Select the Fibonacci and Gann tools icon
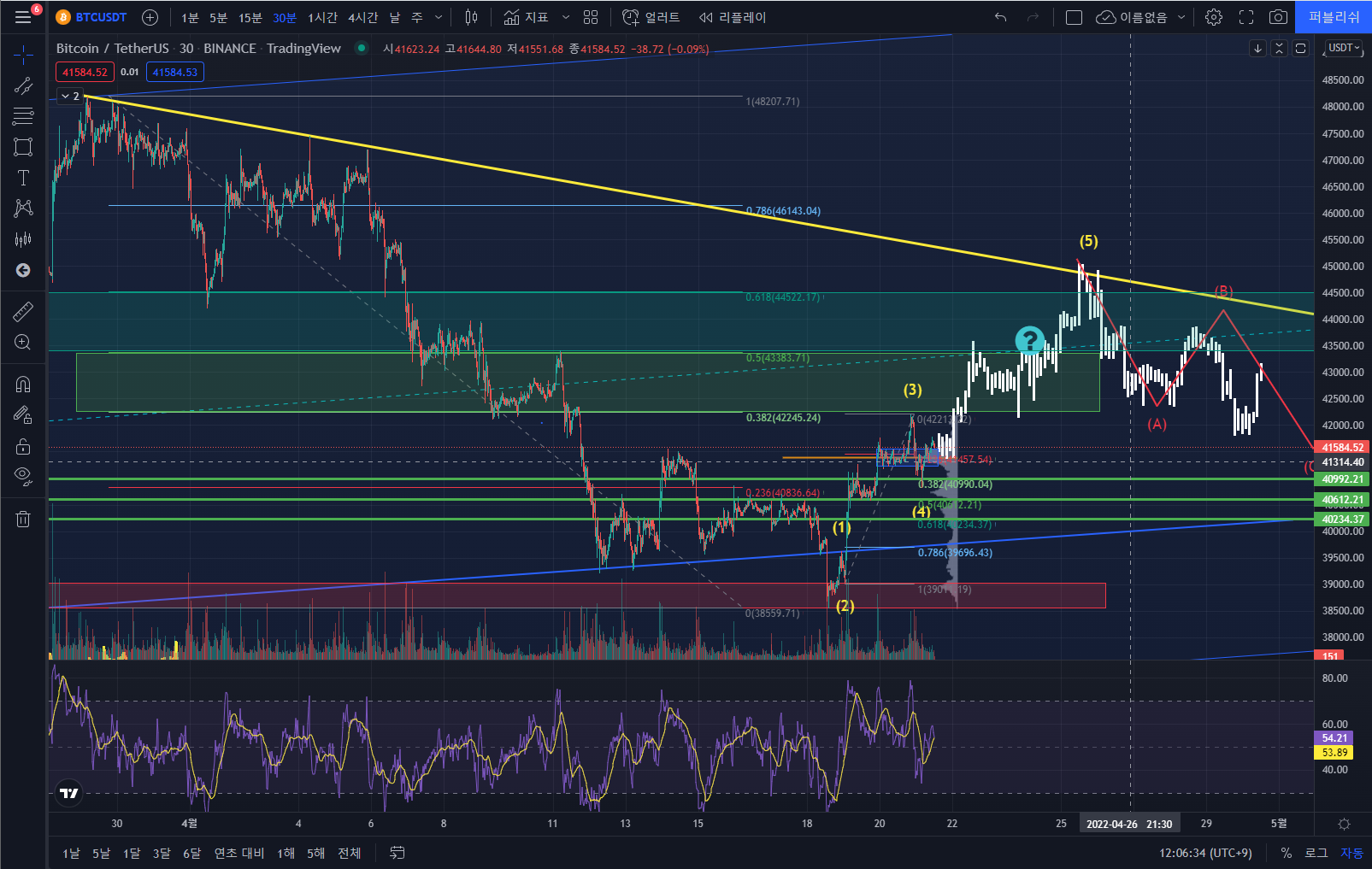The height and width of the screenshot is (869, 1372). [x=23, y=116]
